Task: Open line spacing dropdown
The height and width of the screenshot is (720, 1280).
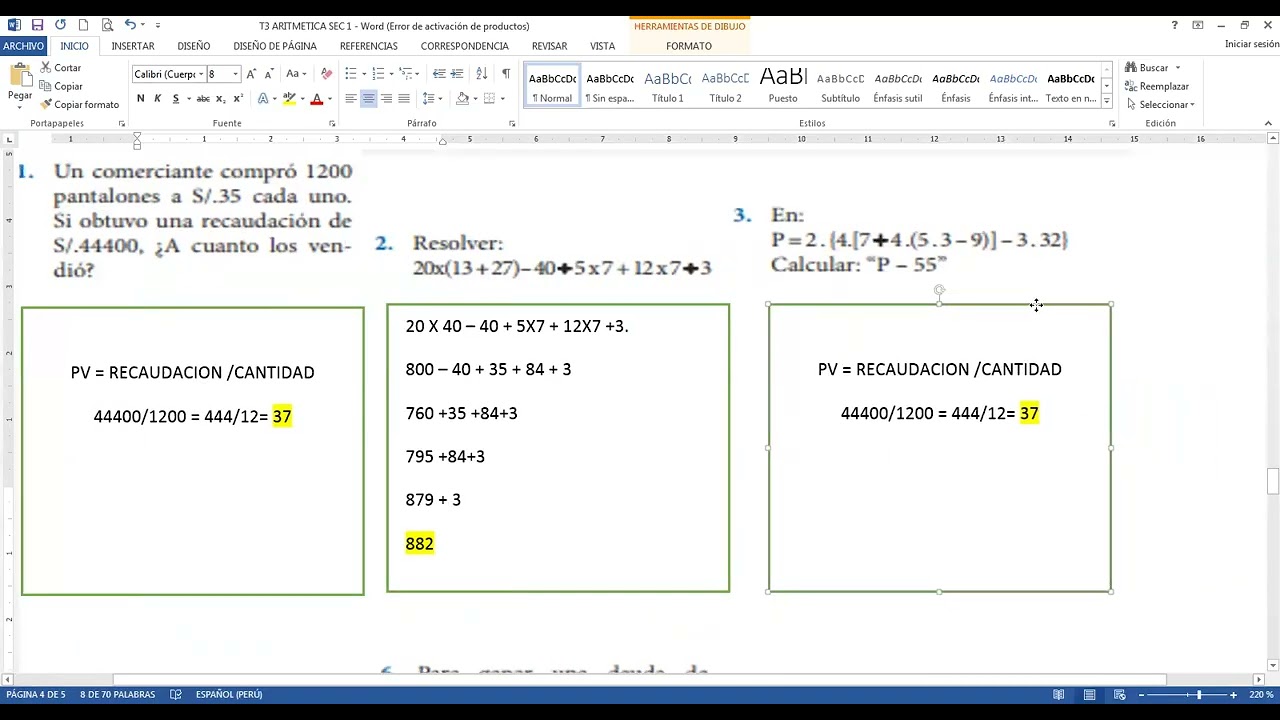Action: pos(441,98)
